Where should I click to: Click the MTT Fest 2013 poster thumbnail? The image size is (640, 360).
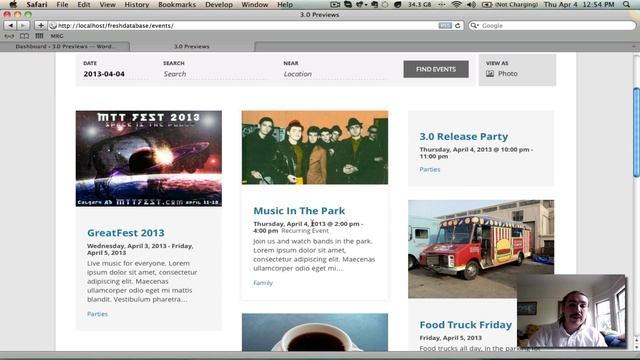click(x=149, y=158)
